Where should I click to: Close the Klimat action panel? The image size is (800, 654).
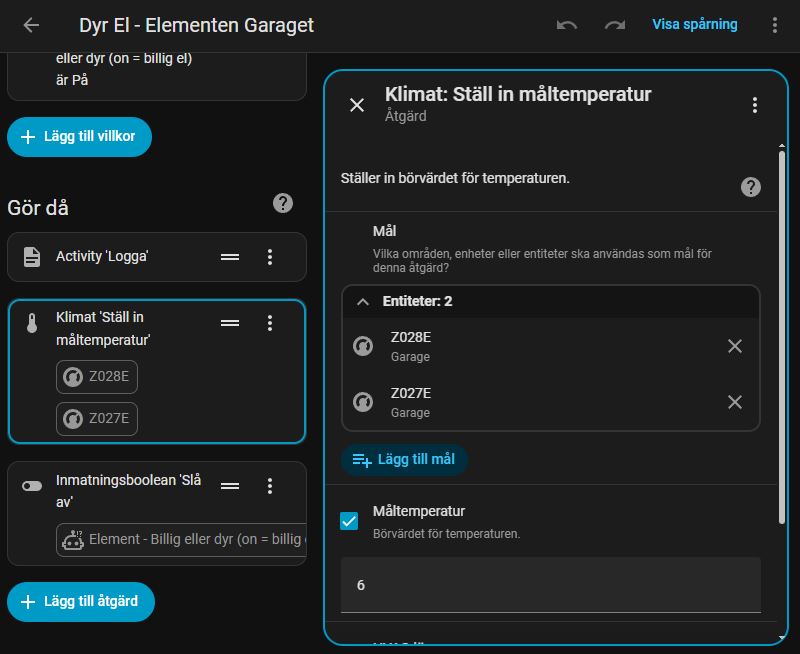(x=357, y=105)
